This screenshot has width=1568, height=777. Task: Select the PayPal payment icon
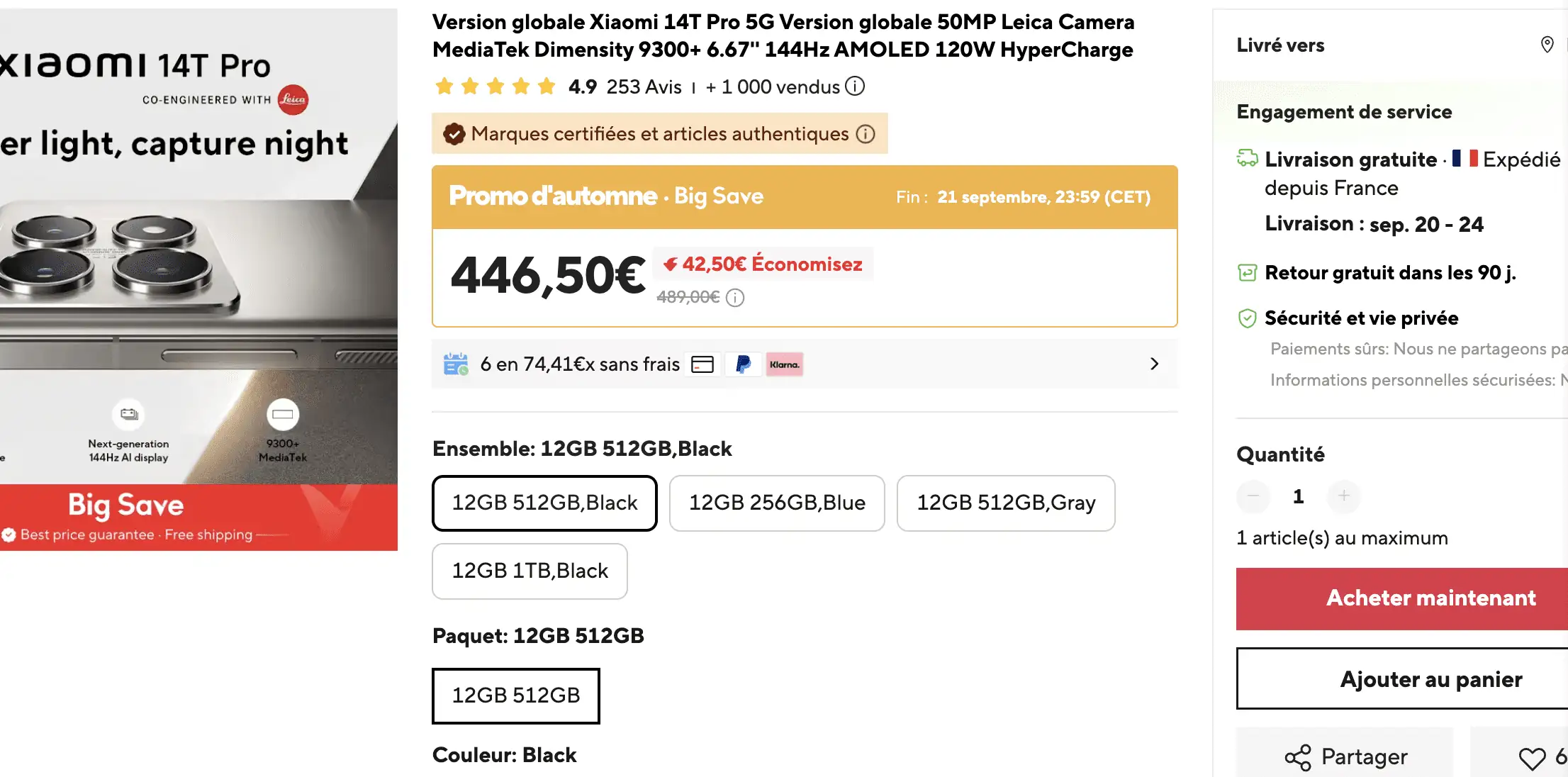(x=743, y=364)
